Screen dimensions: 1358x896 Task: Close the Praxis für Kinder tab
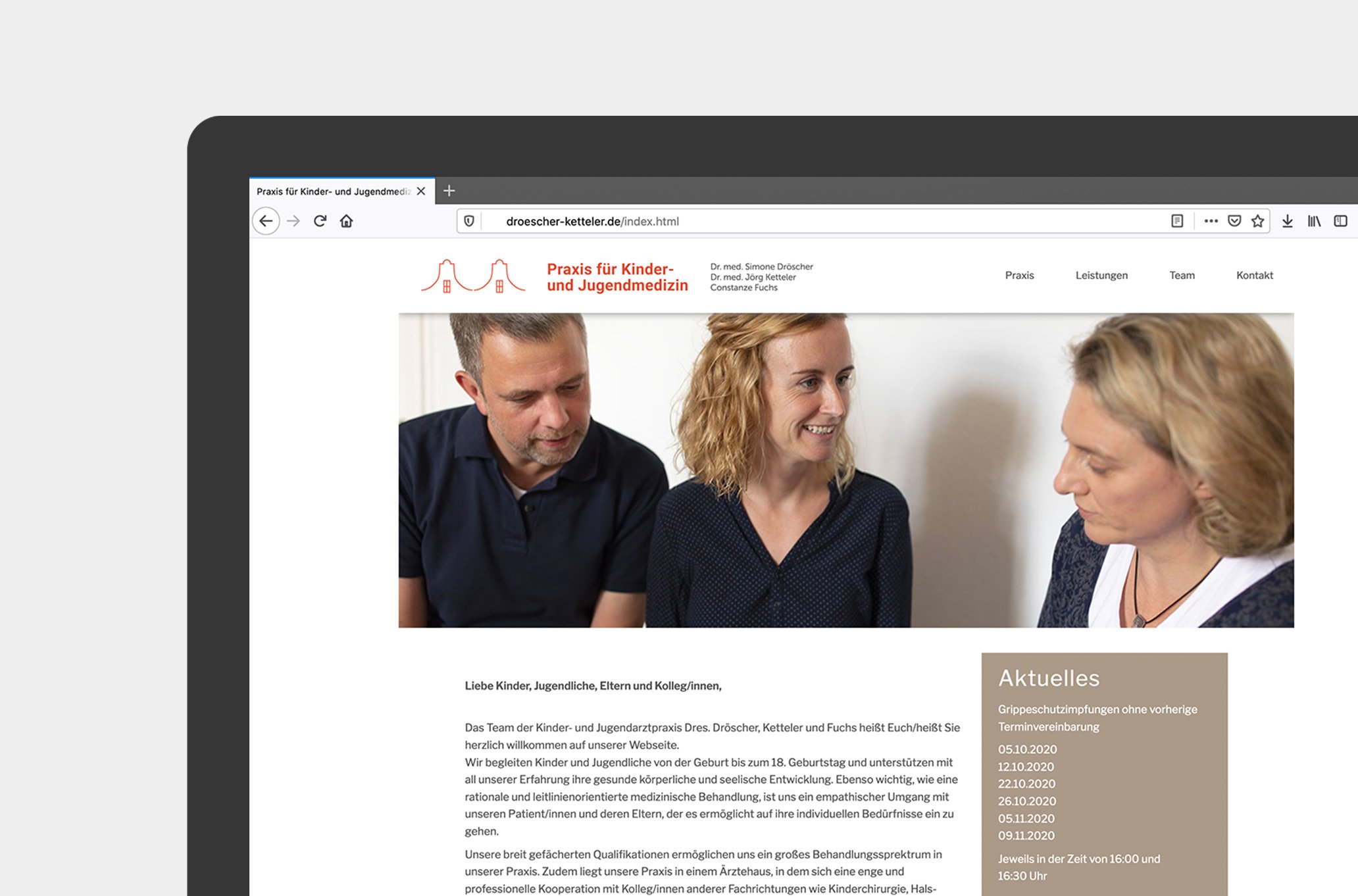[421, 191]
